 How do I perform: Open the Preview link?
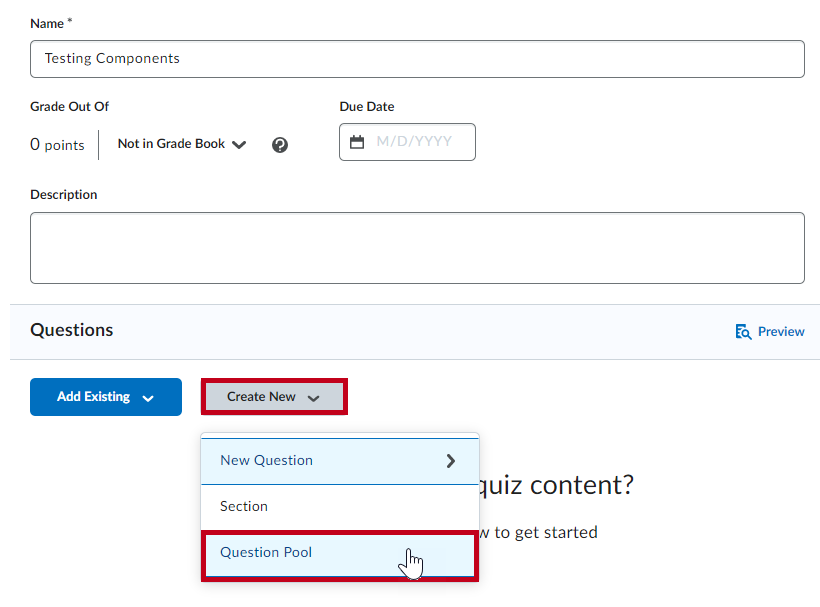point(781,332)
